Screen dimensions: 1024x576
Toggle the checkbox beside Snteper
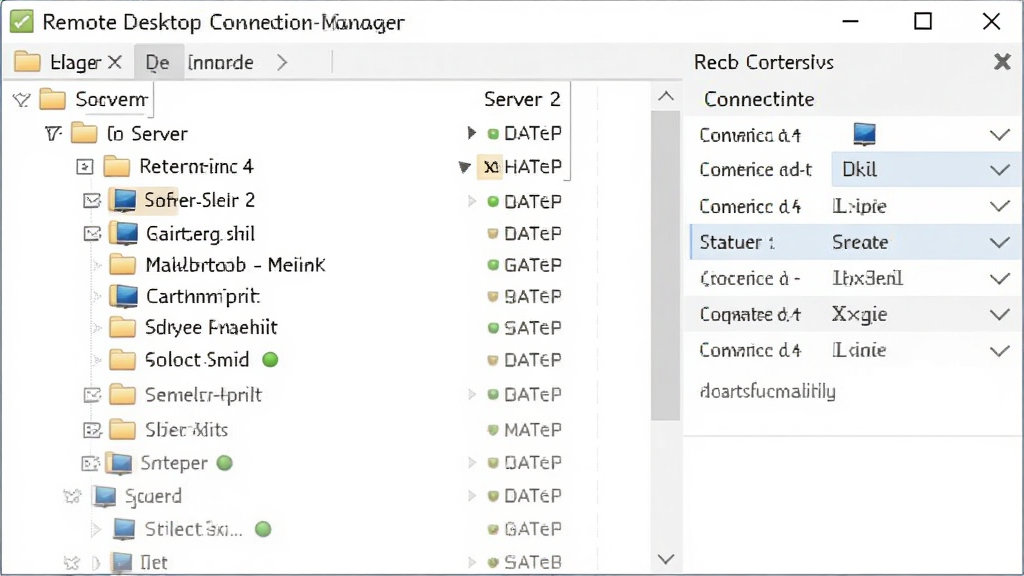(90, 464)
